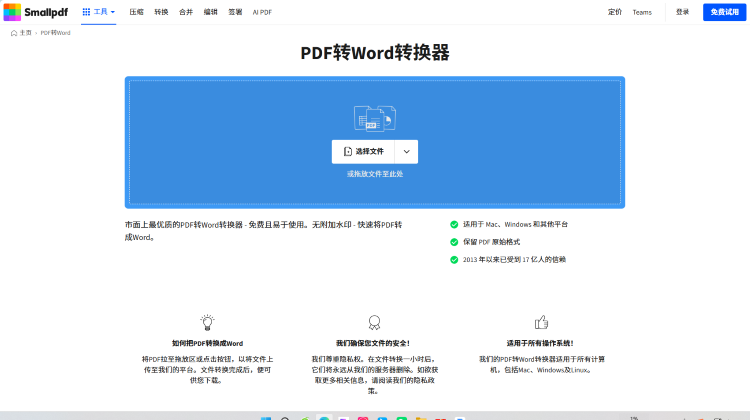Click the 选择文件 button
This screenshot has width=750, height=420.
pyautogui.click(x=363, y=152)
